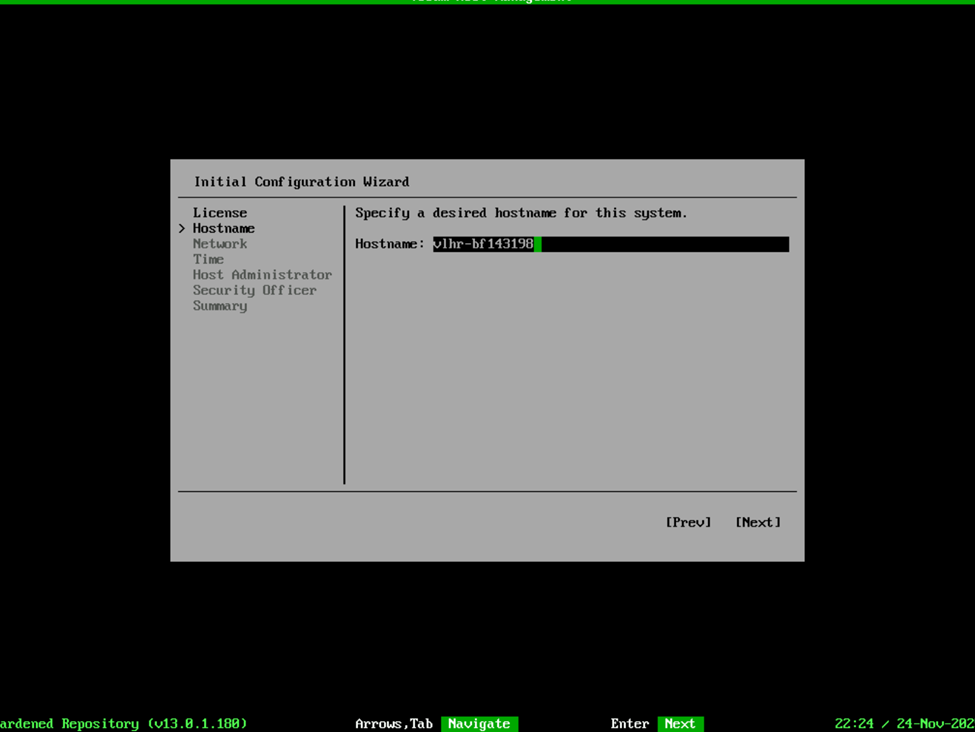Open the Summary step in the sidebar
Image resolution: width=975 pixels, height=732 pixels.
pos(220,306)
